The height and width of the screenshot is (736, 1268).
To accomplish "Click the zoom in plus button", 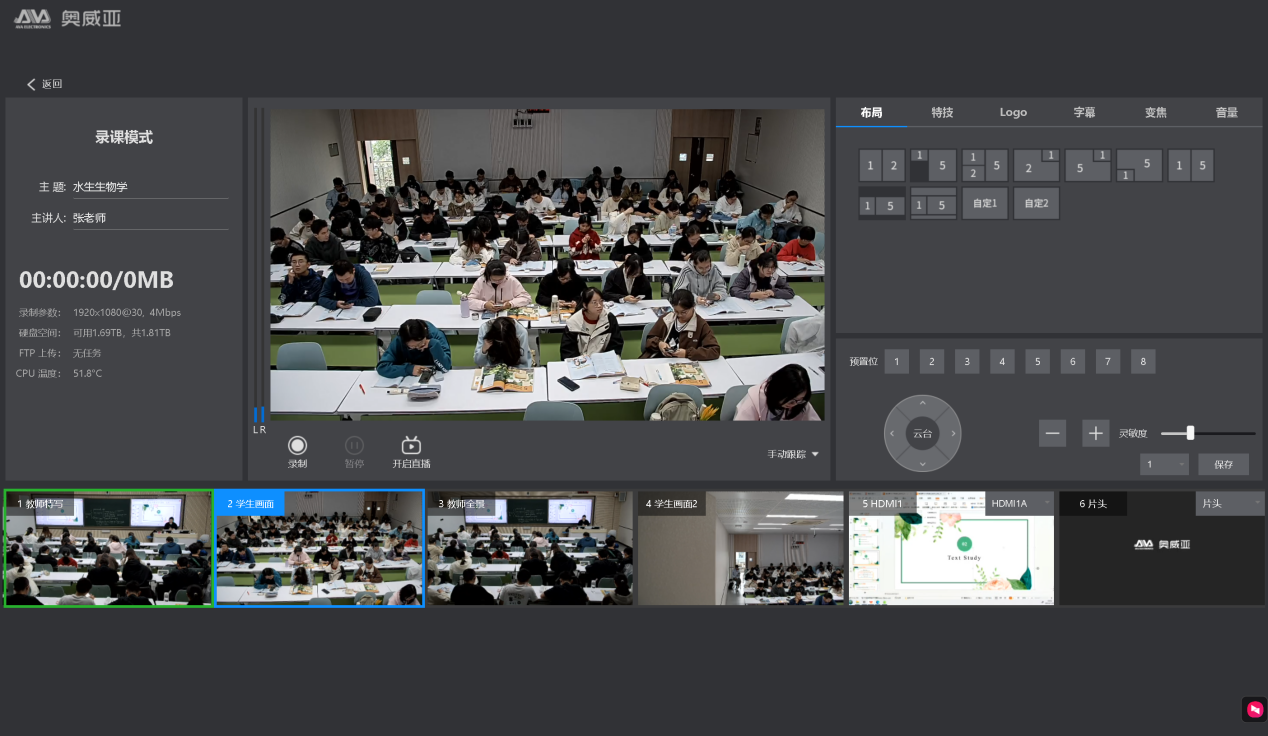I will (x=1096, y=433).
